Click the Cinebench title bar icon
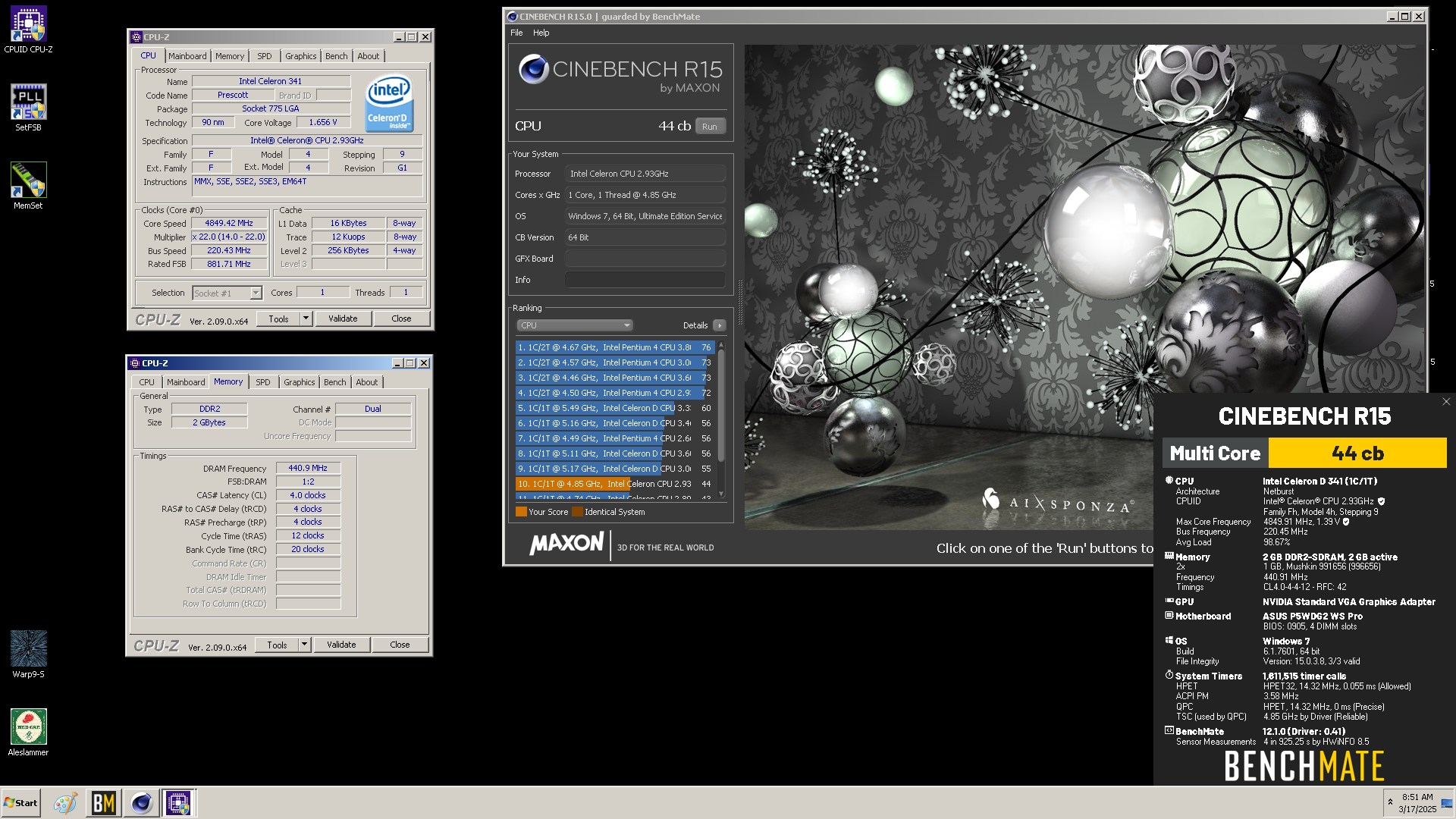The width and height of the screenshot is (1456, 819). pos(512,17)
